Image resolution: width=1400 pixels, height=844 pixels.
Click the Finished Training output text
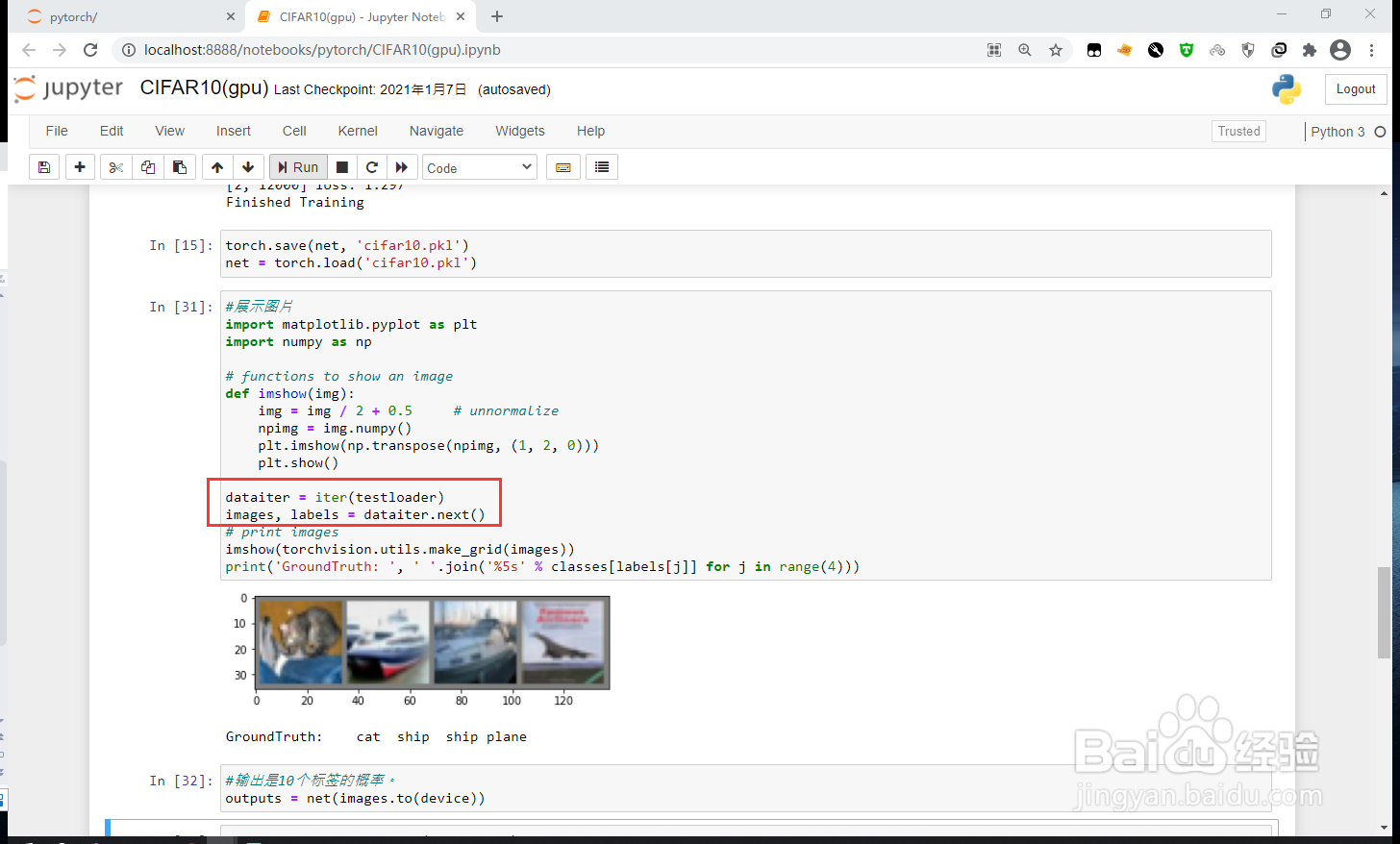[x=295, y=202]
